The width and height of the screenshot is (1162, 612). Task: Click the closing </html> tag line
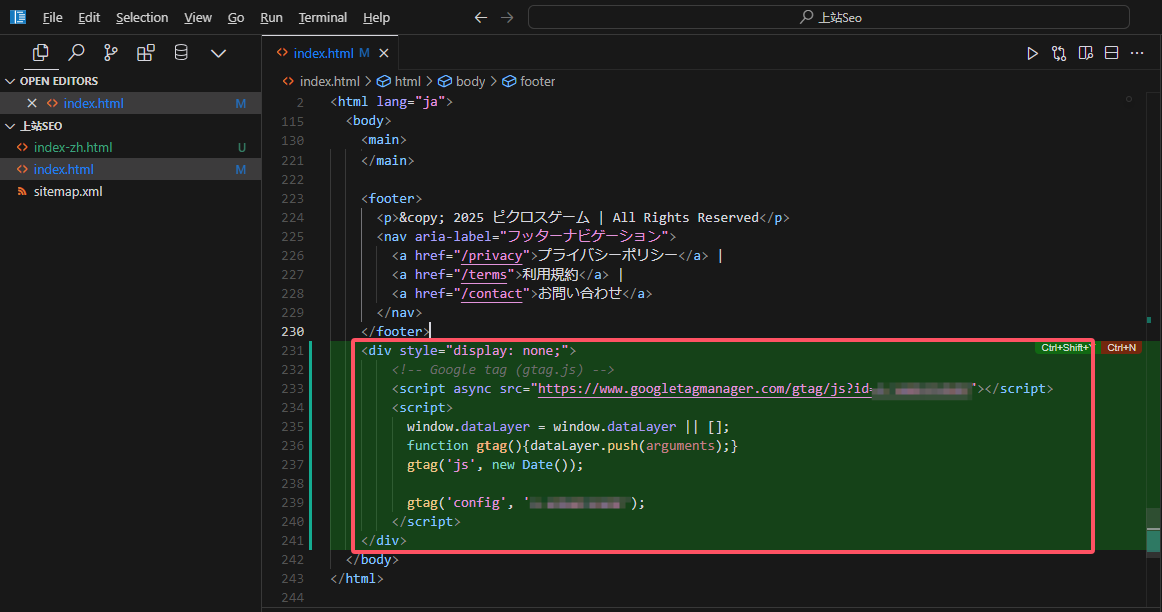(x=356, y=579)
